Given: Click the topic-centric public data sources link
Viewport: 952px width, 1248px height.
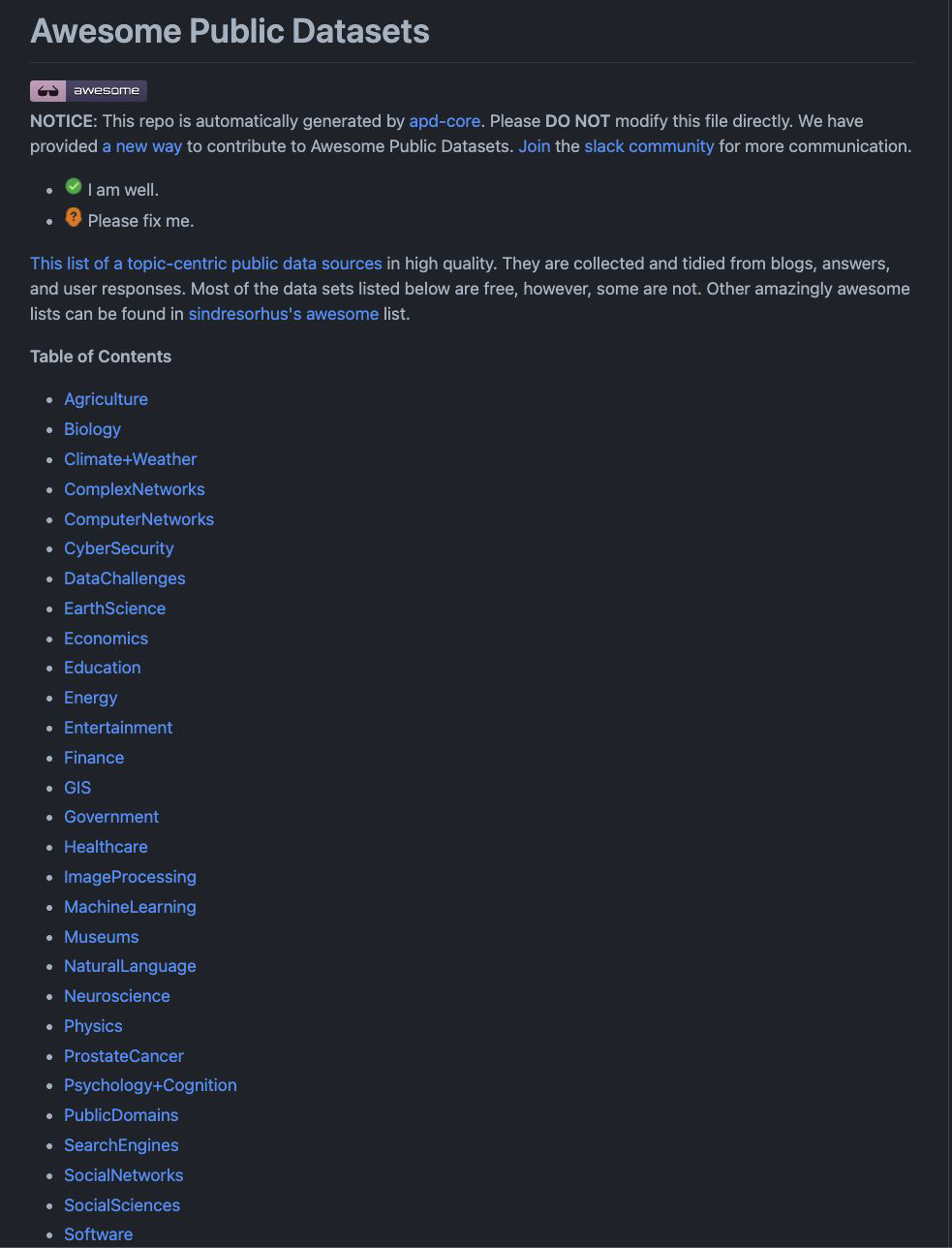Looking at the screenshot, I should click(x=206, y=264).
